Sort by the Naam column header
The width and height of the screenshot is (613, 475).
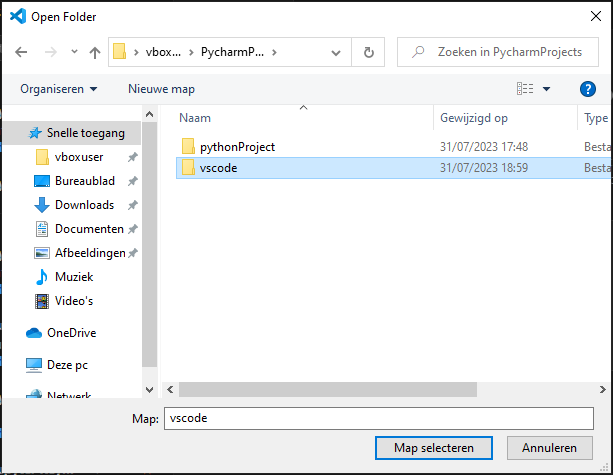tap(195, 118)
